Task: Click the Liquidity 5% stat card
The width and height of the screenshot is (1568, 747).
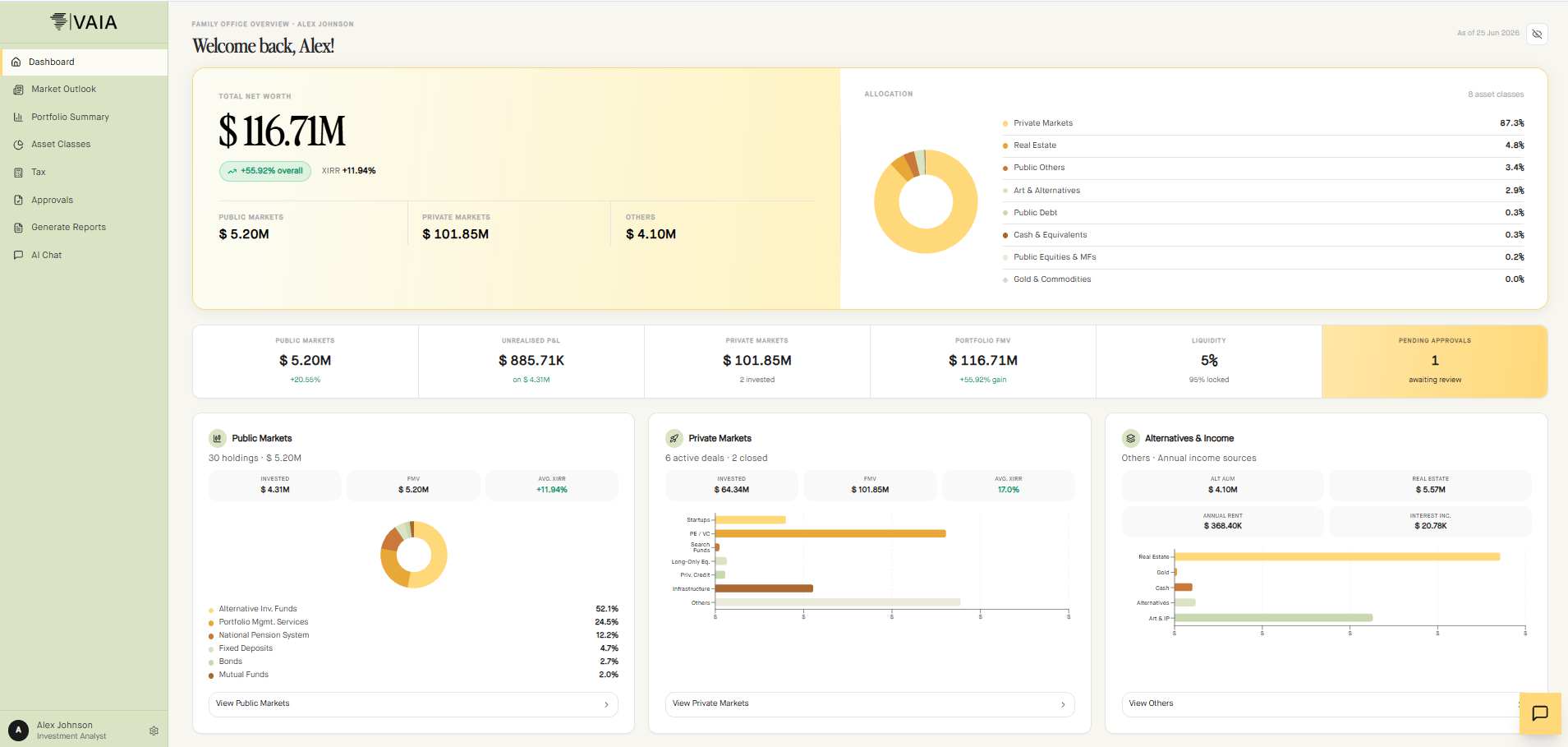Action: [x=1209, y=362]
